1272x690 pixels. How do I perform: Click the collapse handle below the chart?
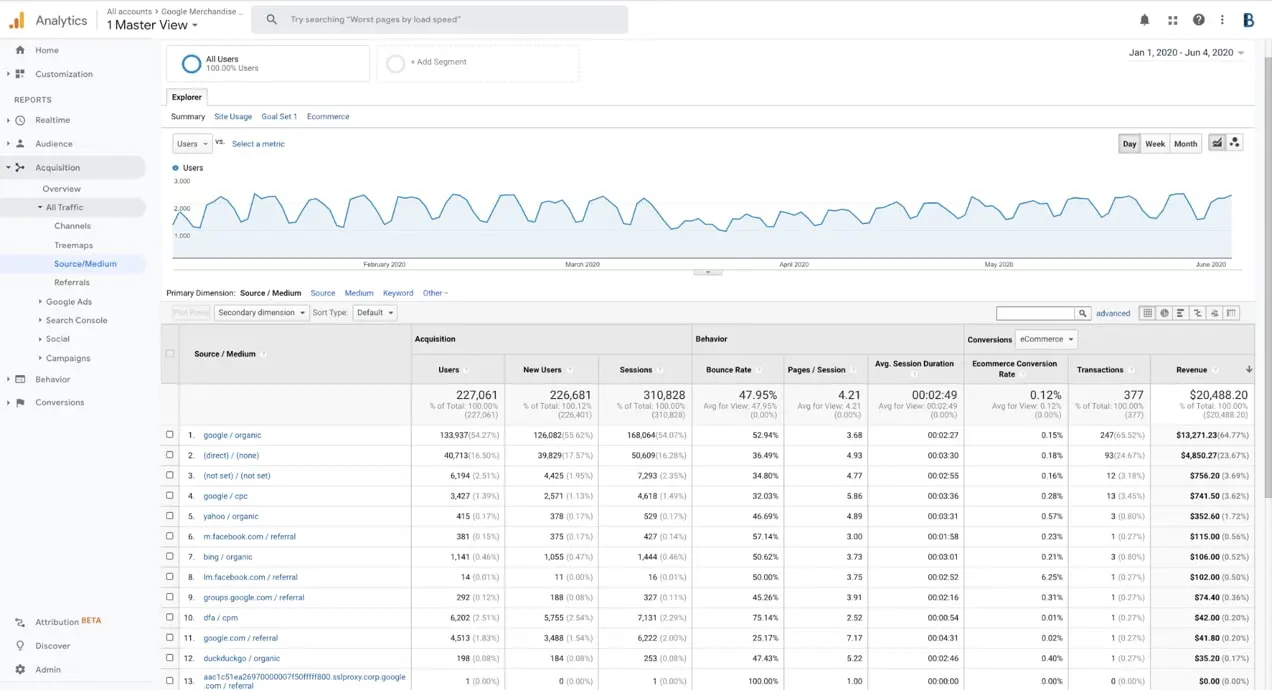[707, 272]
